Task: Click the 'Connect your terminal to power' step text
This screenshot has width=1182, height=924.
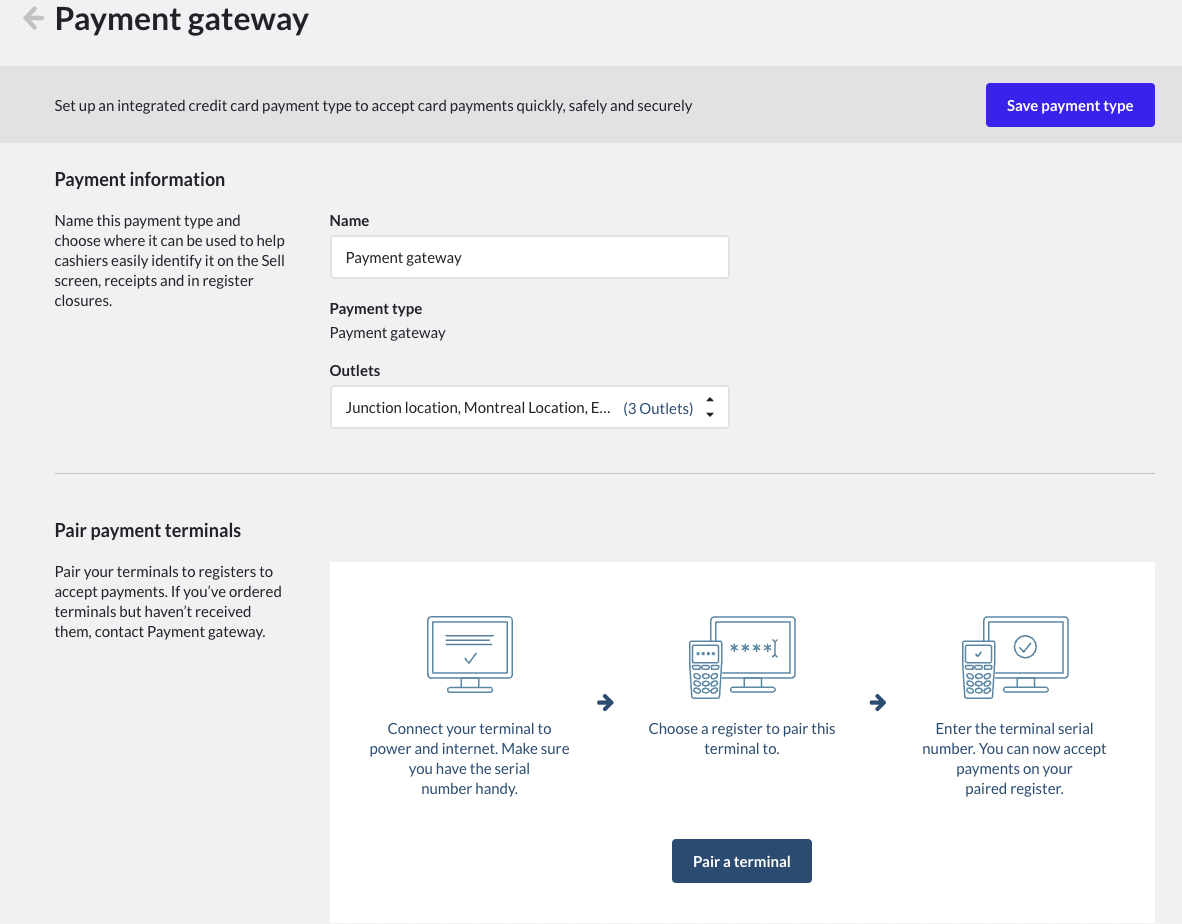Action: [x=469, y=758]
